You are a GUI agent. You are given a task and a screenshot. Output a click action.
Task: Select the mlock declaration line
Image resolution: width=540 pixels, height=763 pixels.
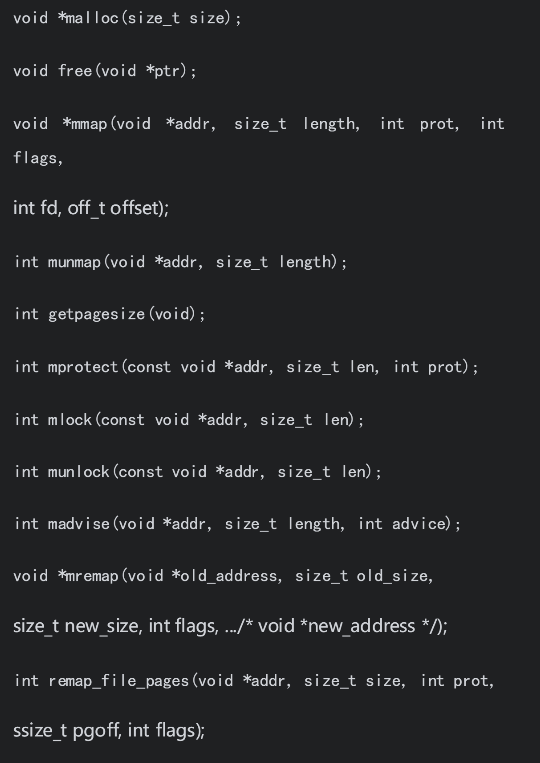coord(189,420)
